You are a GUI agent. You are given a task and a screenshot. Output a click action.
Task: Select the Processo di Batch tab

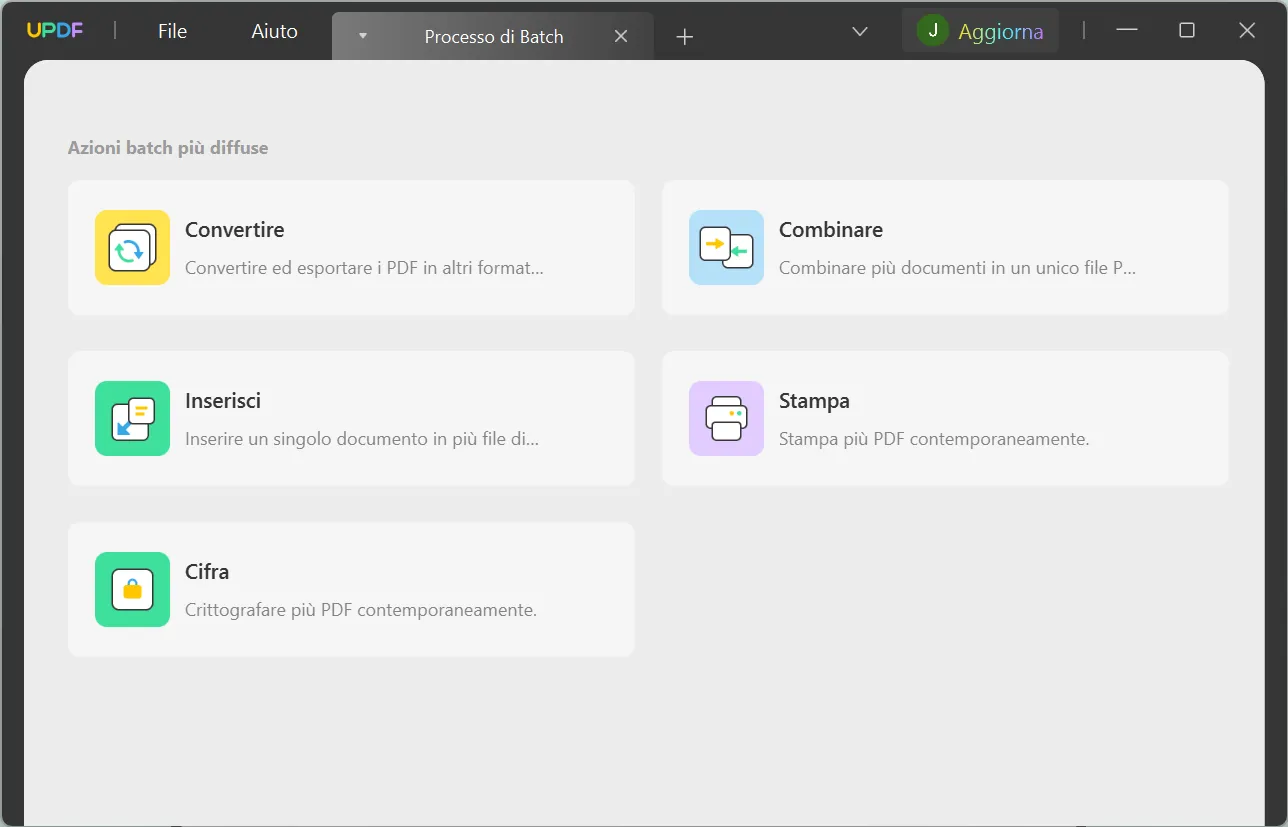(x=494, y=36)
